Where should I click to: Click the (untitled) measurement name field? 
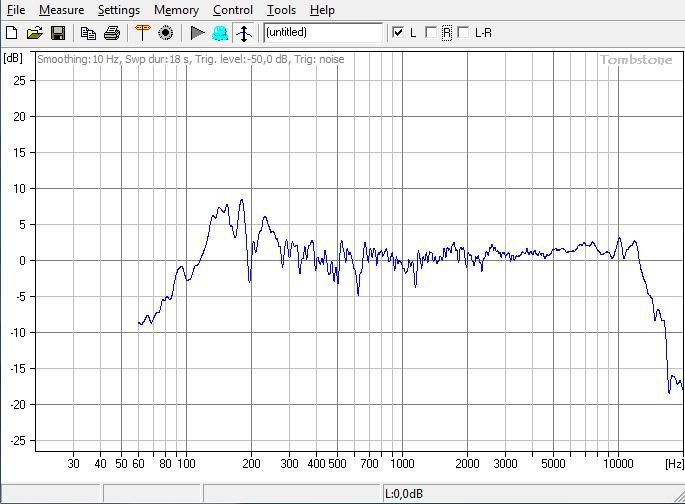click(322, 33)
